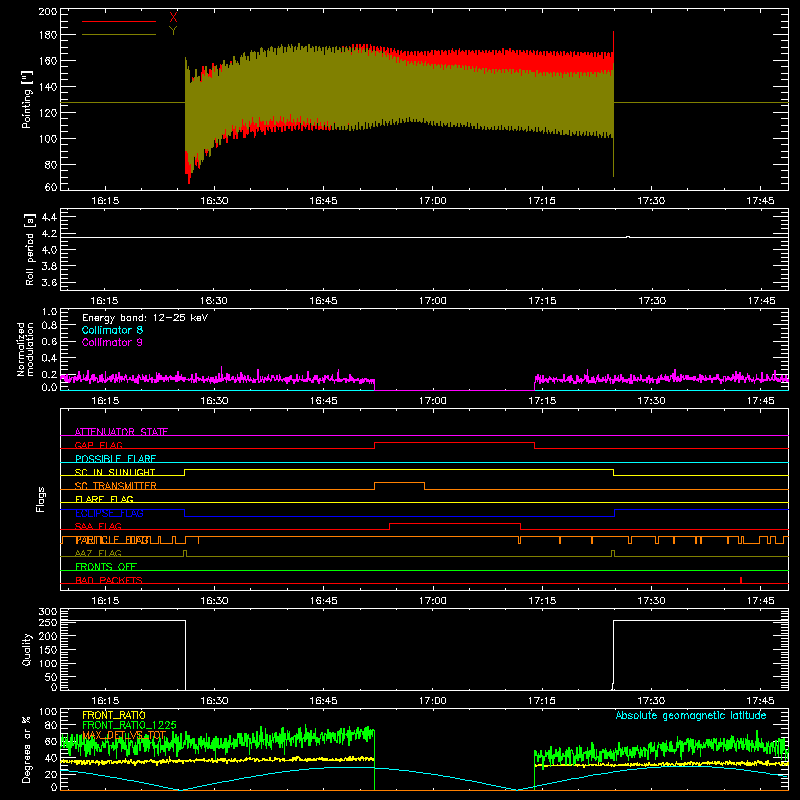Click the 17:30 time label under Flags plot
Viewport: 800px width, 800px height.
(x=652, y=601)
